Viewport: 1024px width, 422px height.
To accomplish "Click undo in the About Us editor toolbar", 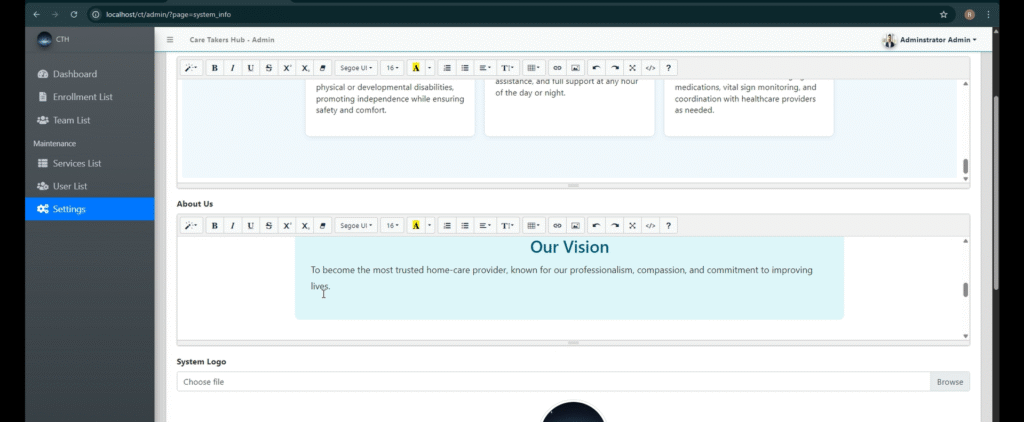I will [596, 225].
